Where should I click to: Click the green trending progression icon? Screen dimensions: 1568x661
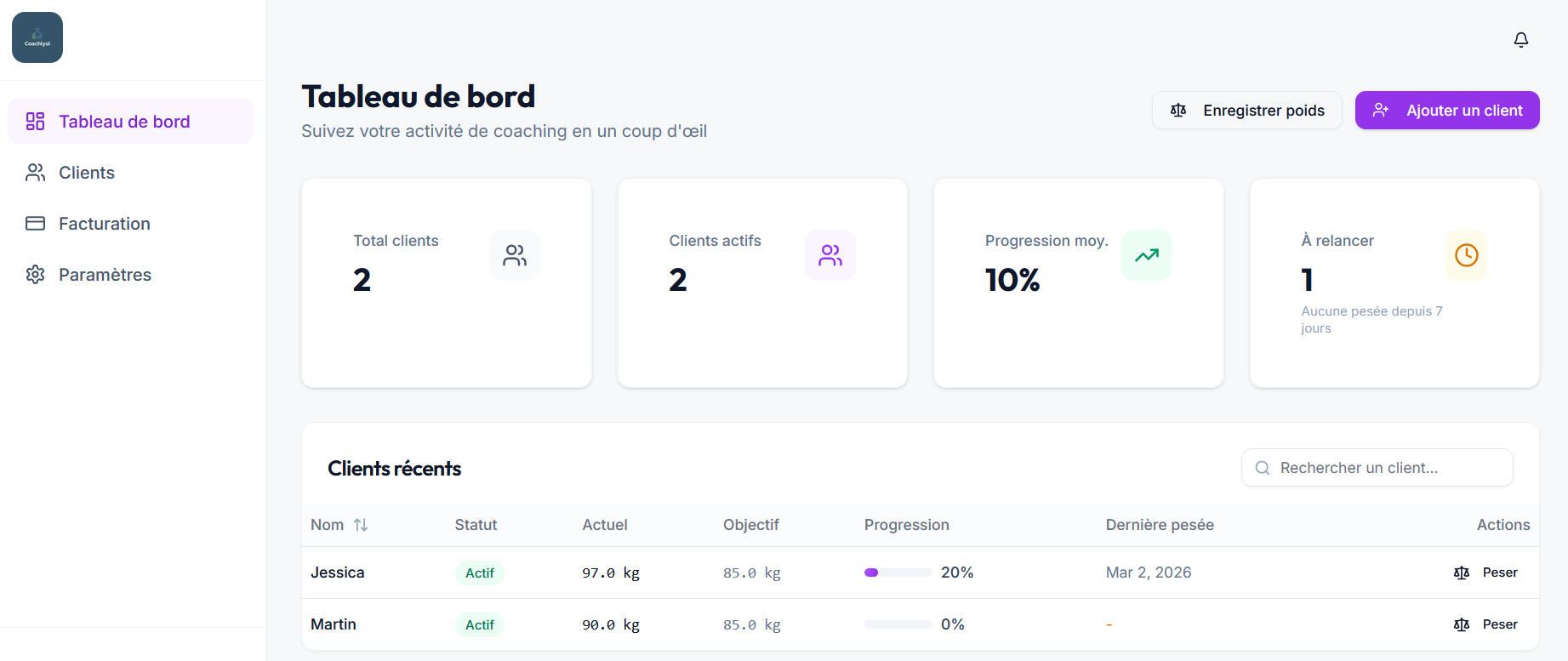(x=1147, y=255)
